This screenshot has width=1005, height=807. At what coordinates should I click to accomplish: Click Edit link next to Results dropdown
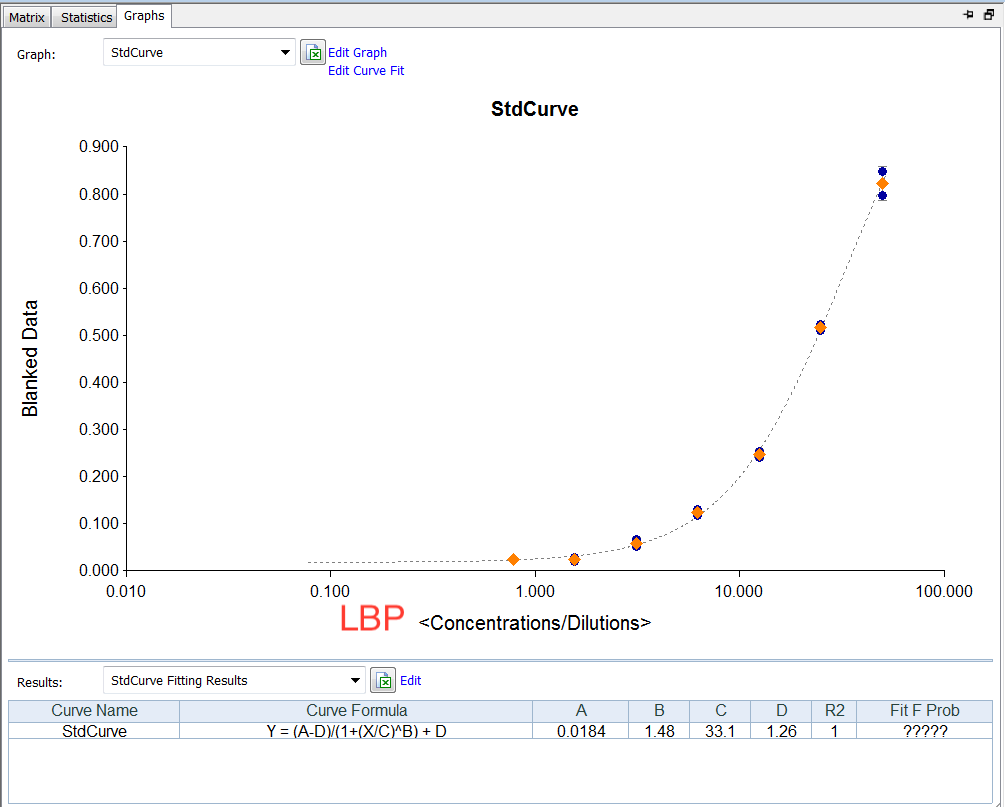(410, 681)
